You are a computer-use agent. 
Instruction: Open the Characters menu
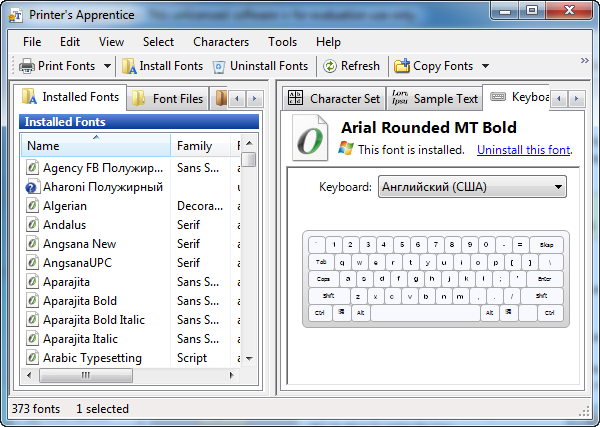click(x=221, y=42)
